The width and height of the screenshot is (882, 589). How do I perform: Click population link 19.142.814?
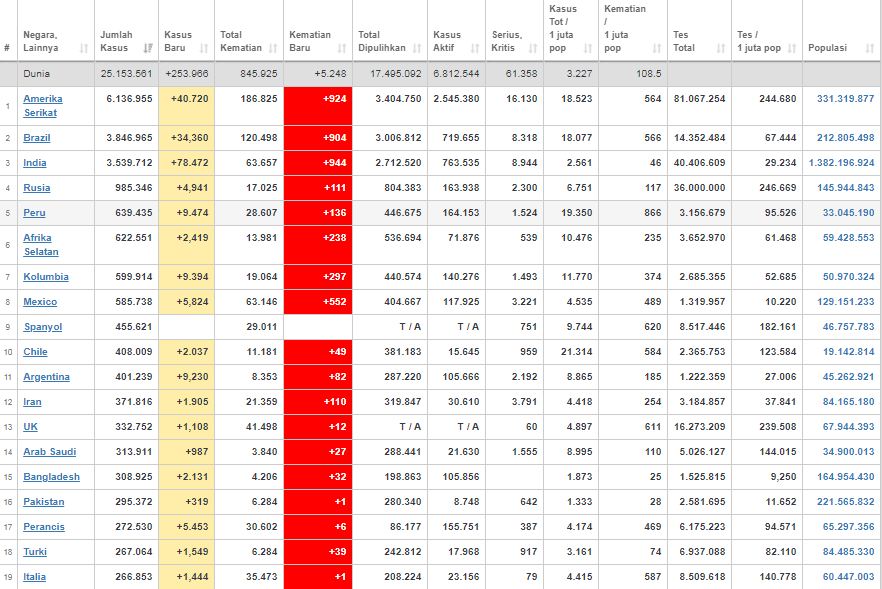pyautogui.click(x=848, y=352)
